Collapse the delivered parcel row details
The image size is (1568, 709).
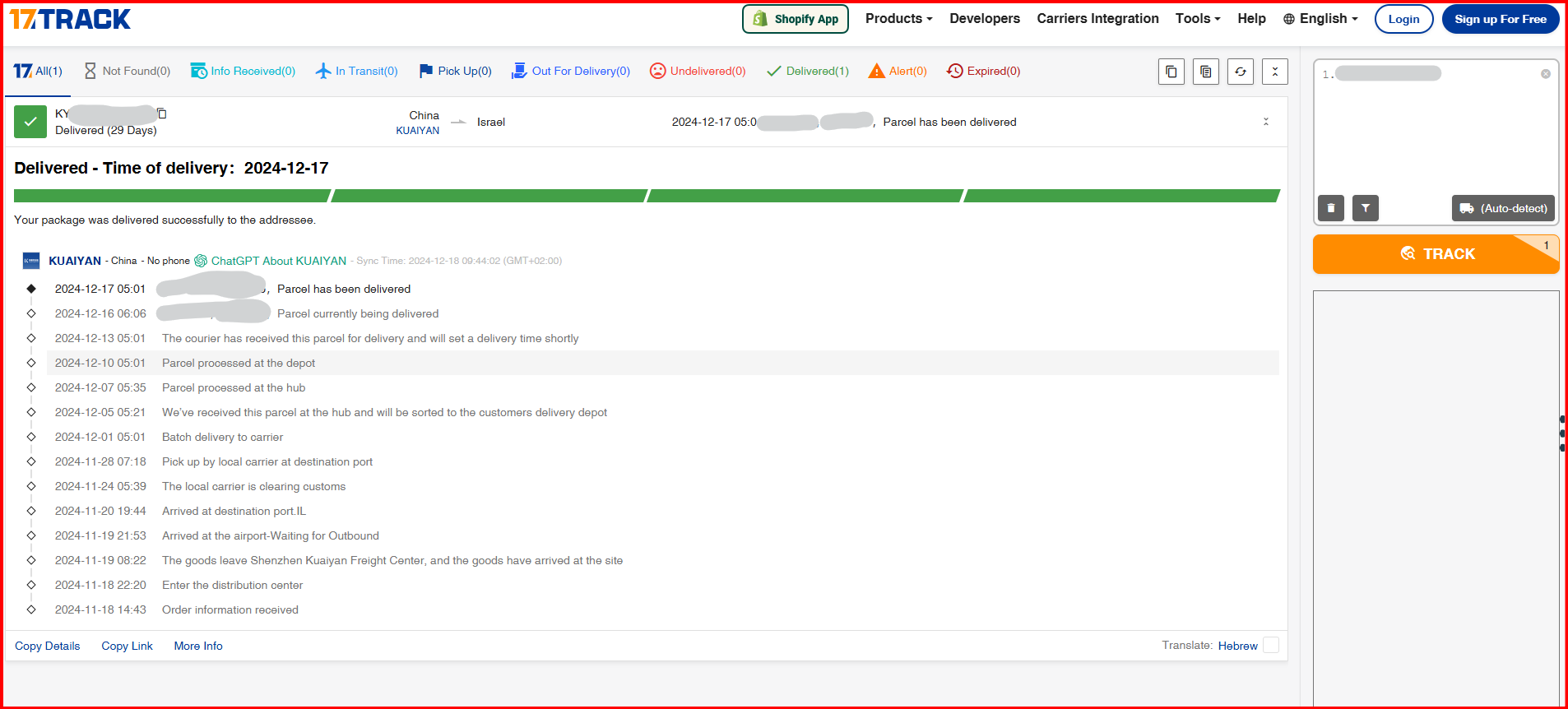tap(1265, 122)
